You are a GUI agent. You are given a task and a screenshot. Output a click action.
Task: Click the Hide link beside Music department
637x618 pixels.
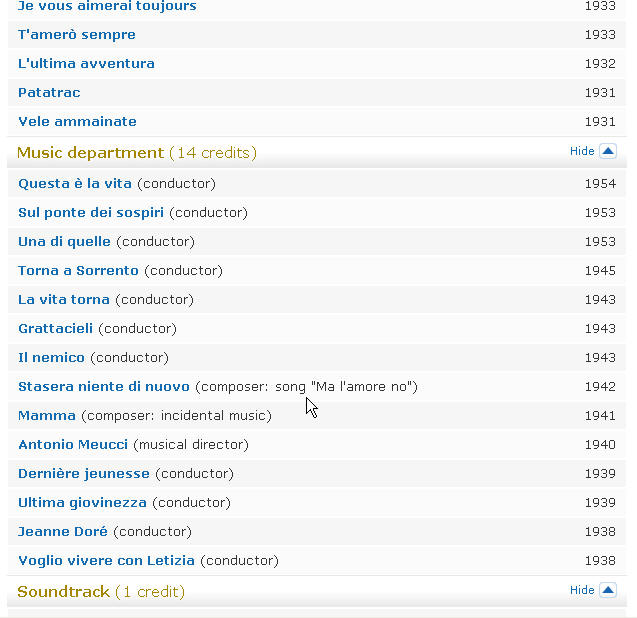[x=582, y=152]
